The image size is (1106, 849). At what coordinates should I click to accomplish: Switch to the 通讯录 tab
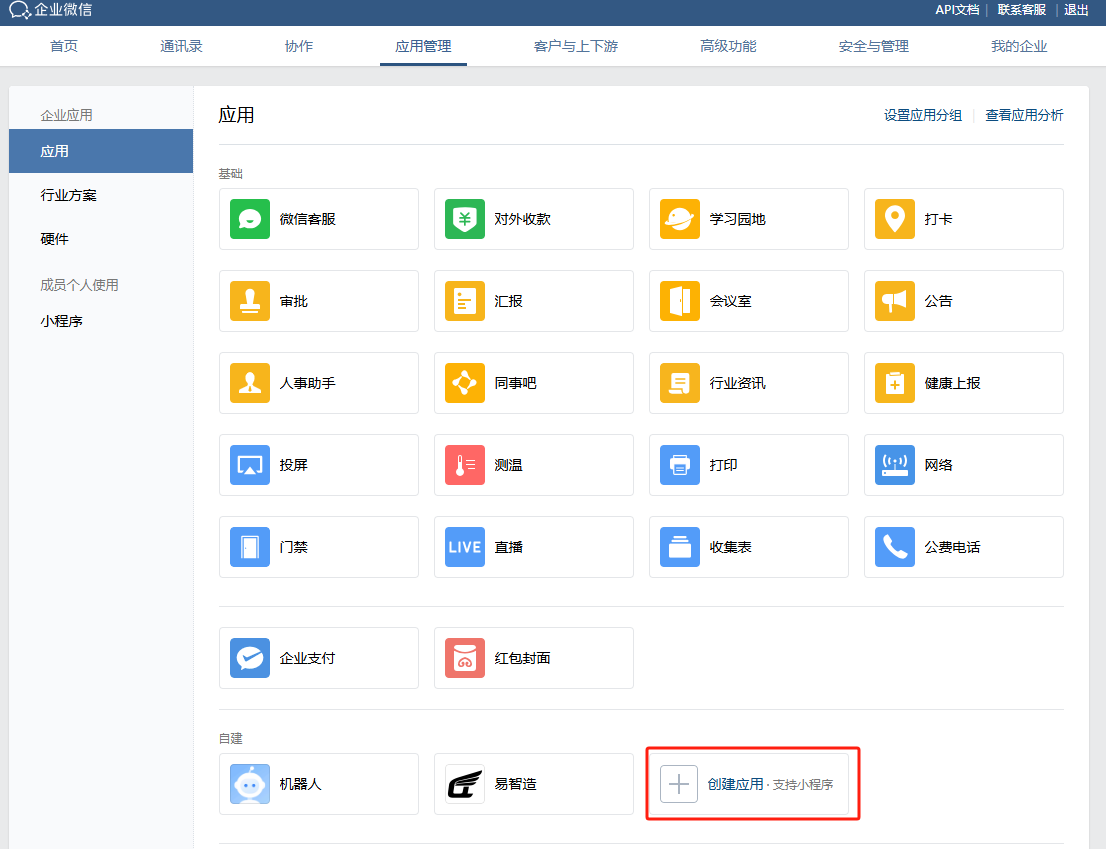point(181,47)
